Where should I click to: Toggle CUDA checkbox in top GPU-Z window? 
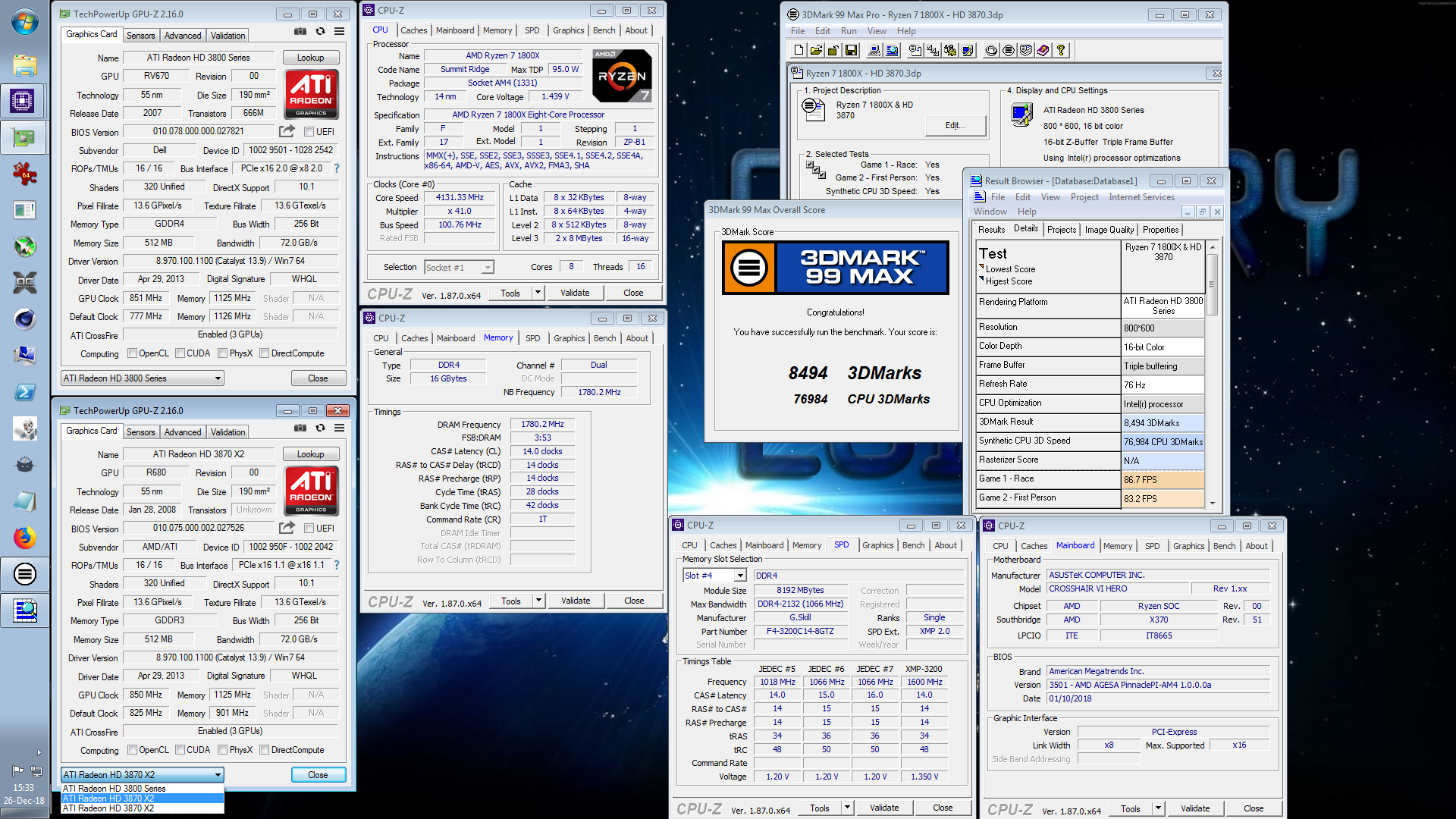pos(180,353)
